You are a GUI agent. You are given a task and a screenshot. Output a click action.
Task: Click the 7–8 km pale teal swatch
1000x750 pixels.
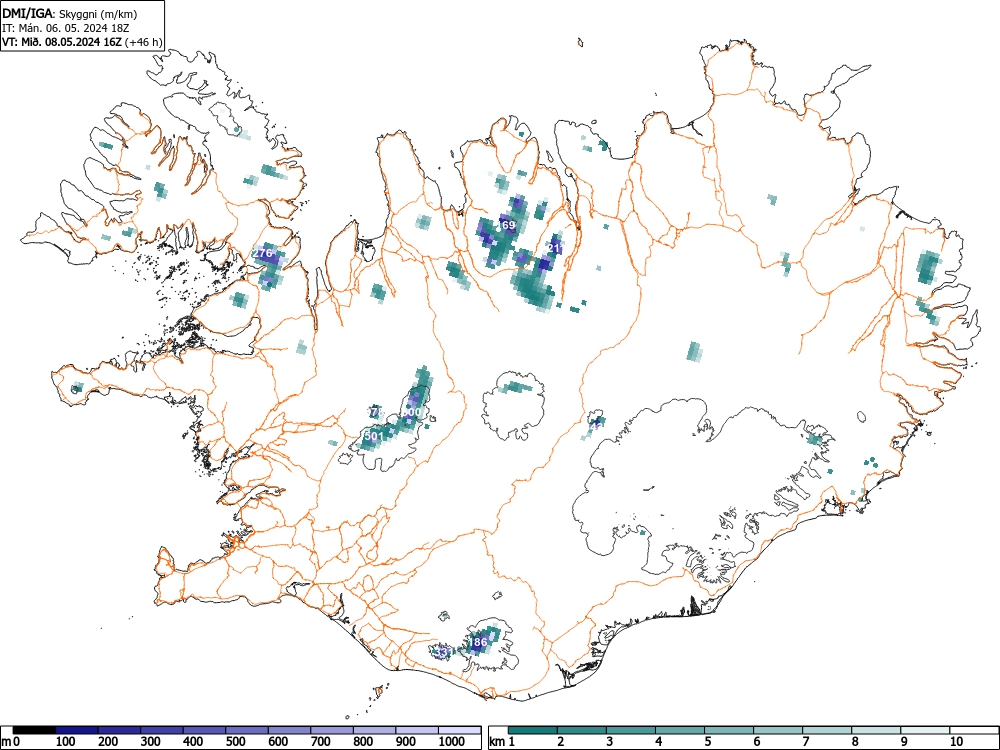827,730
